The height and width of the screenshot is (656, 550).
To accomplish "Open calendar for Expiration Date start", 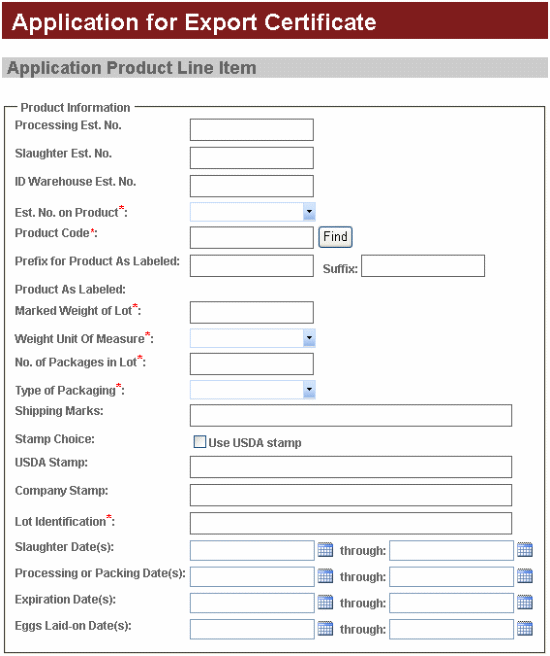I will [325, 602].
